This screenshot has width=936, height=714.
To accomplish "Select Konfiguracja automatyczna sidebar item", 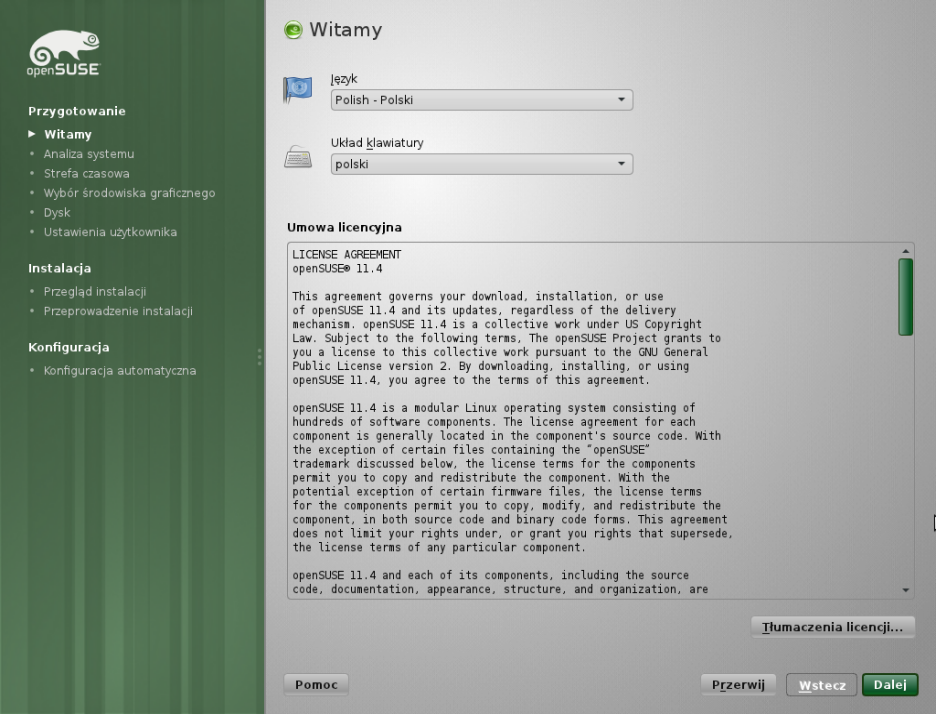I will point(120,371).
